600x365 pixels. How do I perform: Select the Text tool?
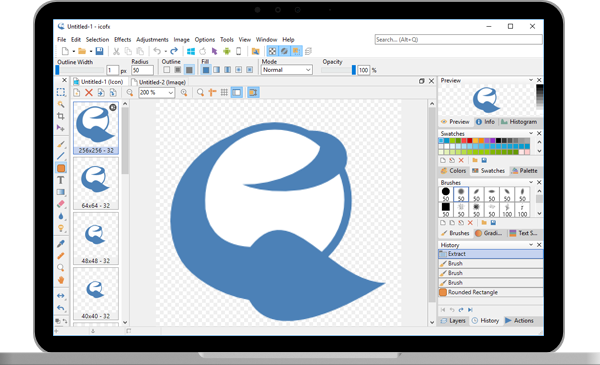click(60, 180)
